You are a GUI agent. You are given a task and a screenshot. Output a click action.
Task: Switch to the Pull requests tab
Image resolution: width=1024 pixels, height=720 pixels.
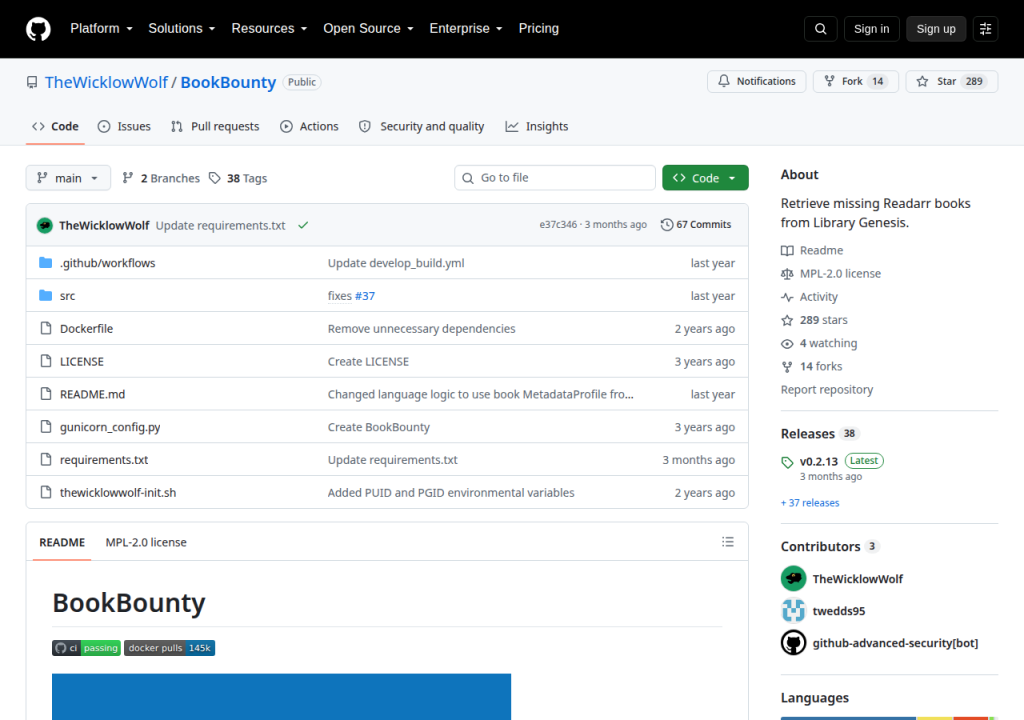pyautogui.click(x=215, y=126)
